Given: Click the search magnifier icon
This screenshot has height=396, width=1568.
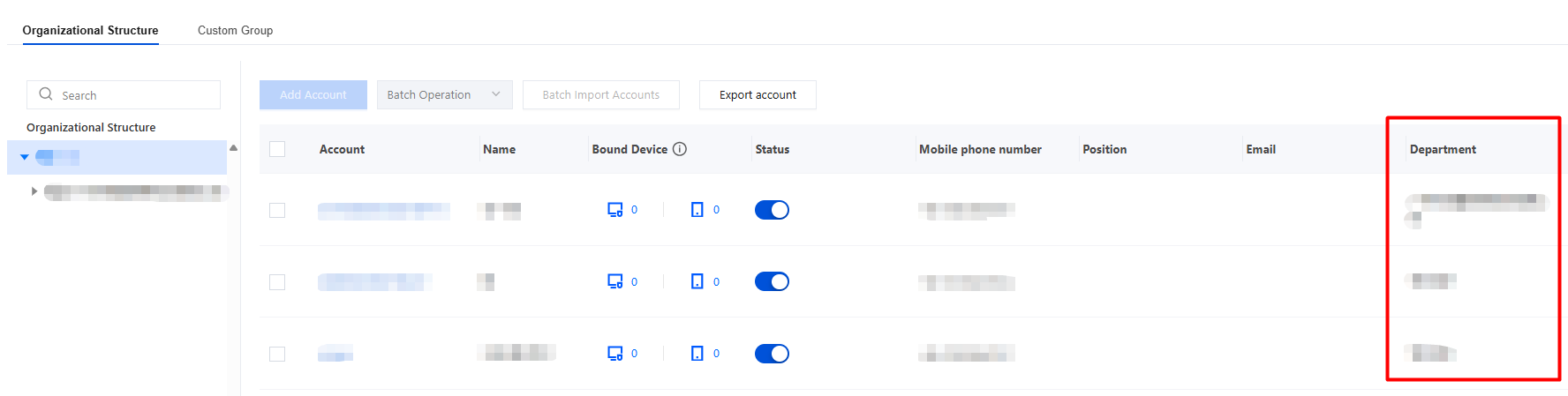Looking at the screenshot, I should pos(46,94).
